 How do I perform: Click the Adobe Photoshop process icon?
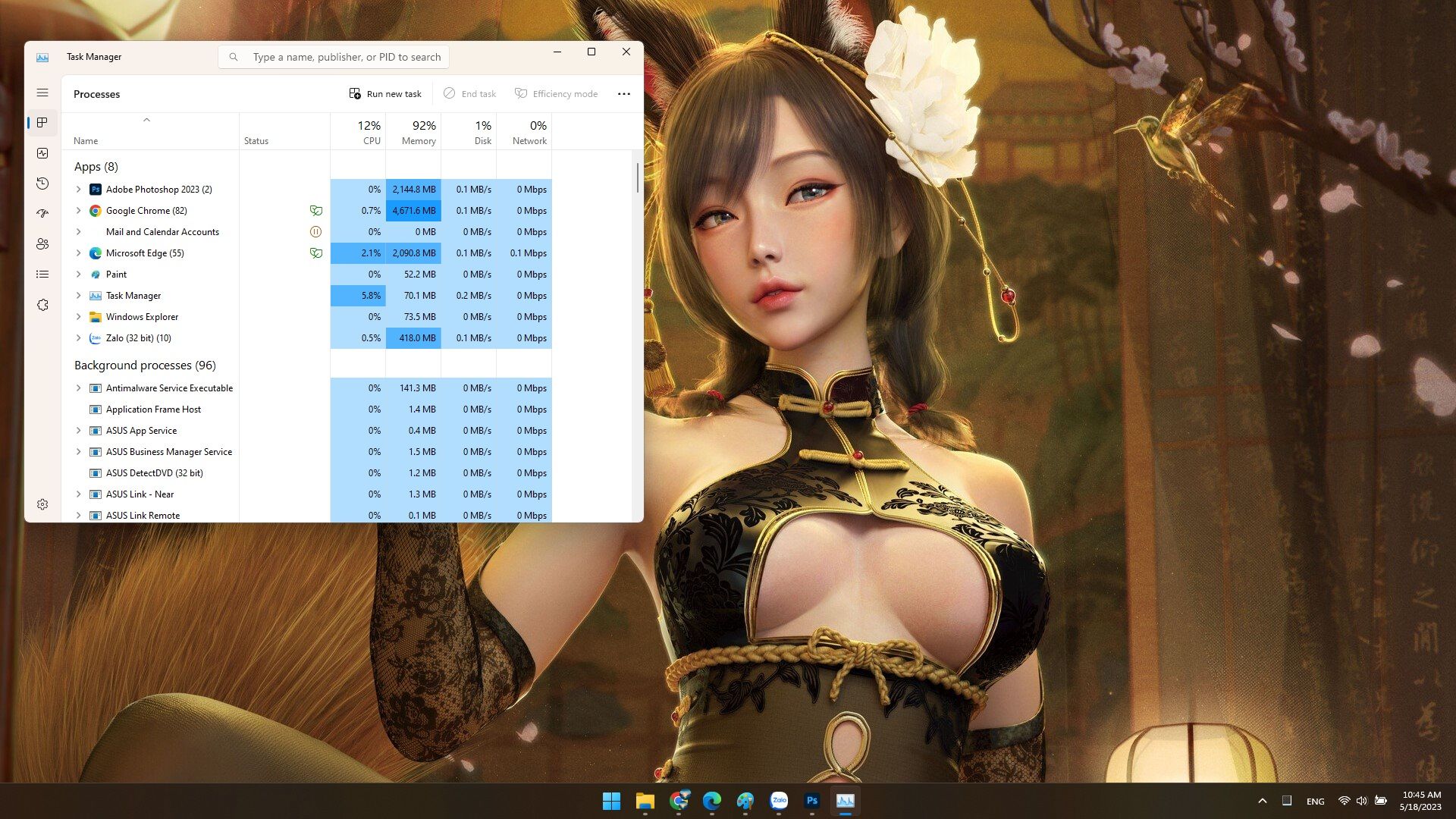pos(96,190)
